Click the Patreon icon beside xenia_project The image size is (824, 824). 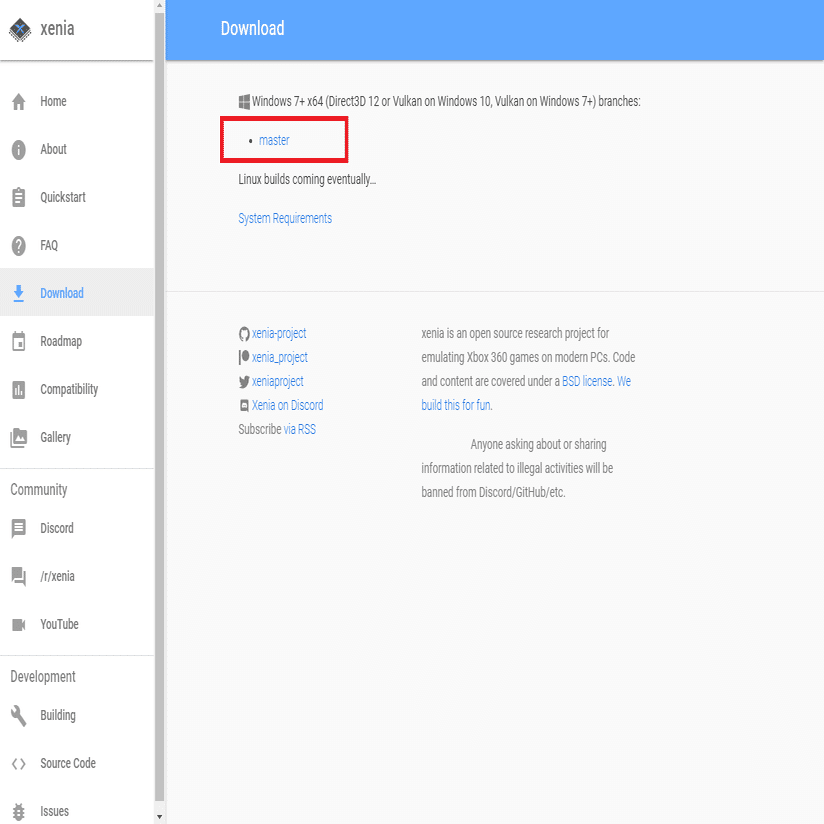pyautogui.click(x=244, y=357)
